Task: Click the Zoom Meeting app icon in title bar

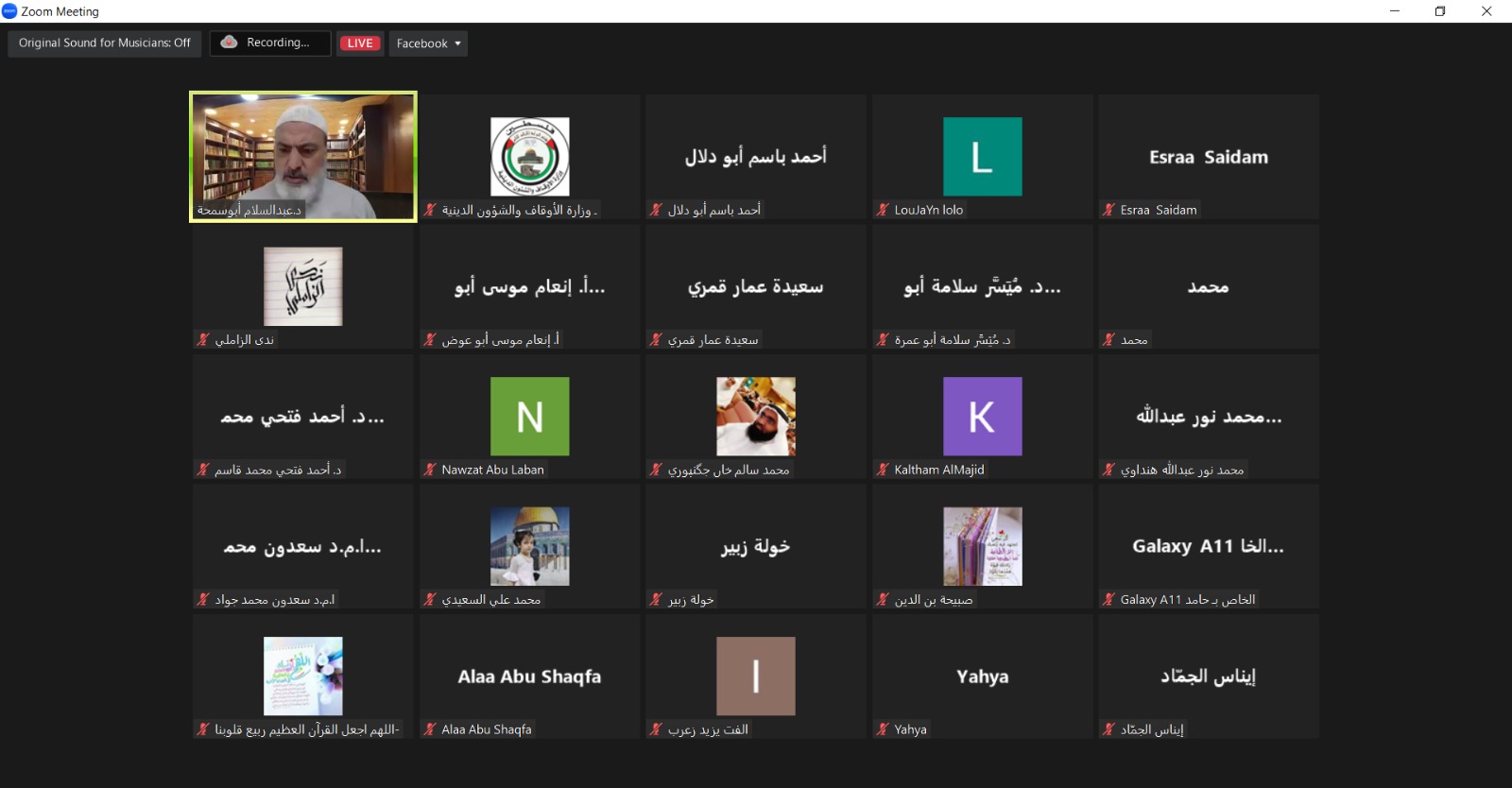Action: tap(9, 11)
